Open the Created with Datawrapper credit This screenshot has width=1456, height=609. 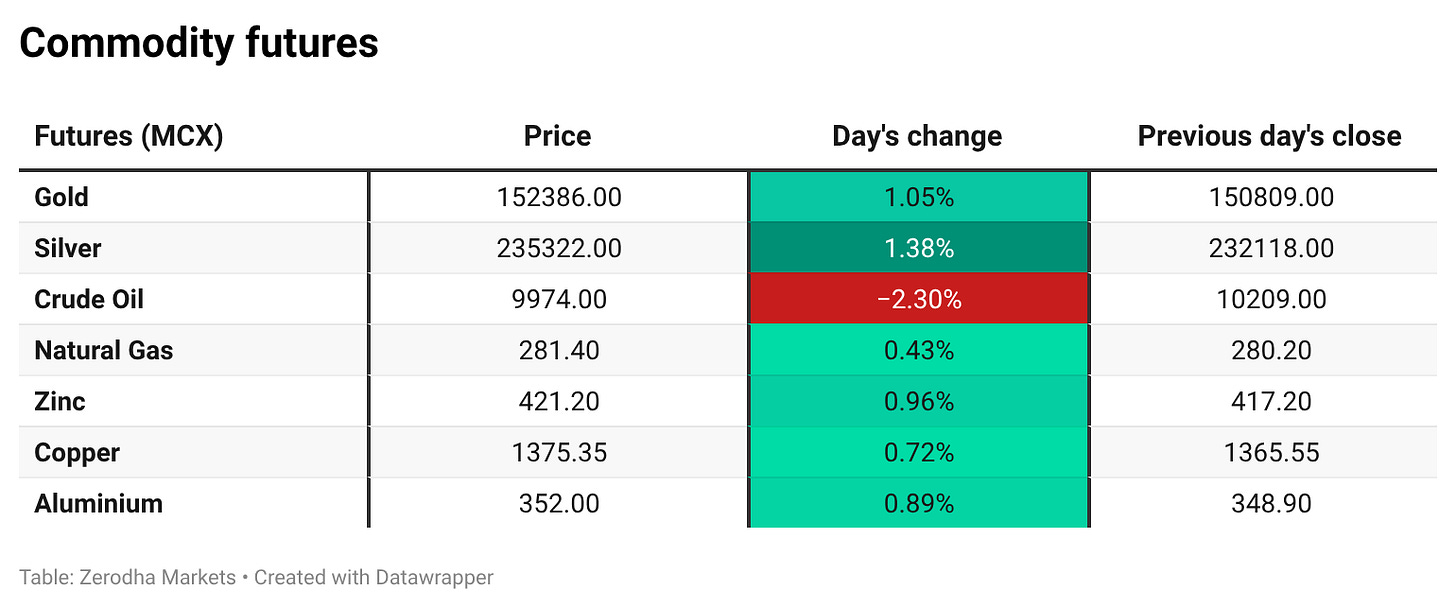tap(374, 577)
